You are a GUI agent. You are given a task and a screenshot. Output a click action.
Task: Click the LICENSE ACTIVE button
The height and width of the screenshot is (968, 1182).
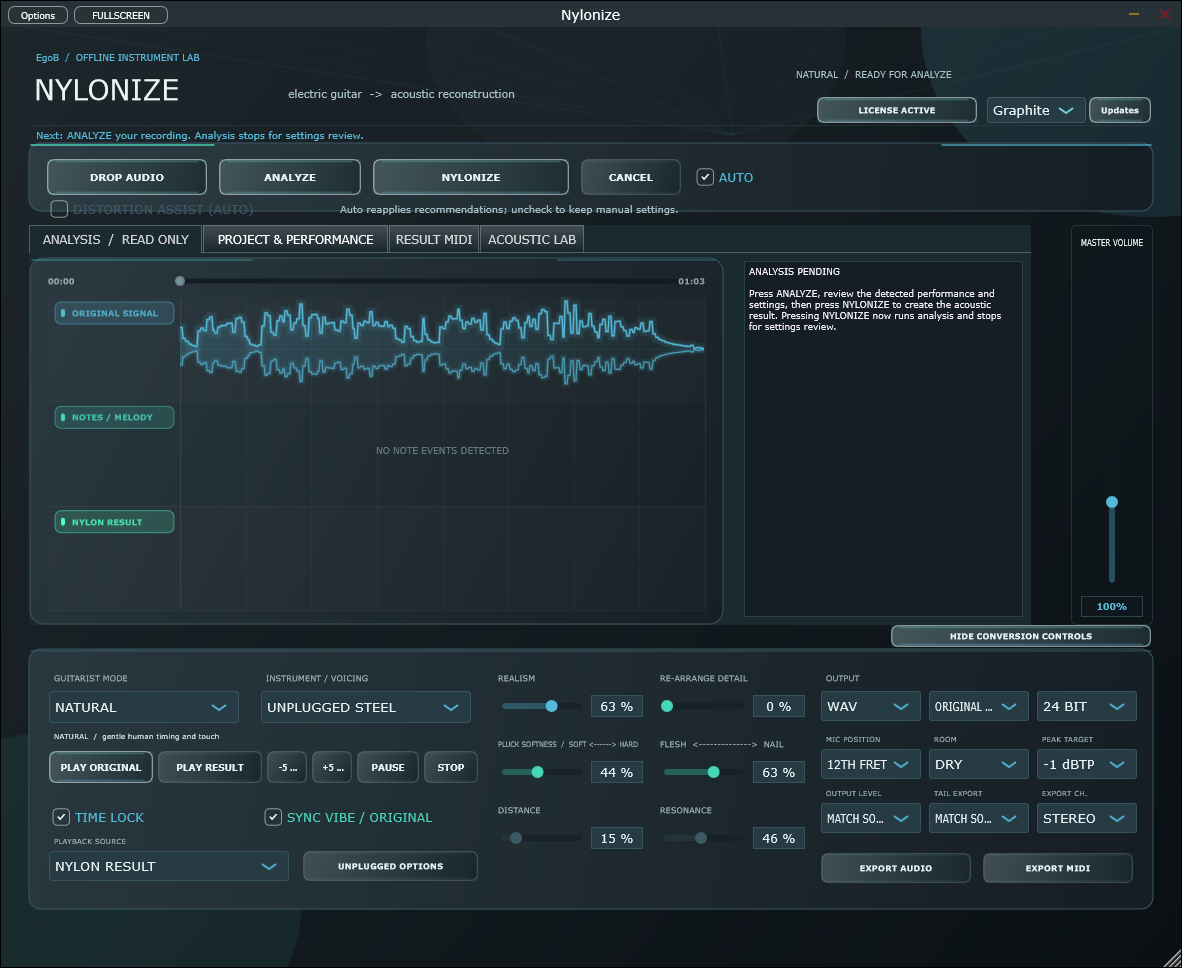click(897, 110)
